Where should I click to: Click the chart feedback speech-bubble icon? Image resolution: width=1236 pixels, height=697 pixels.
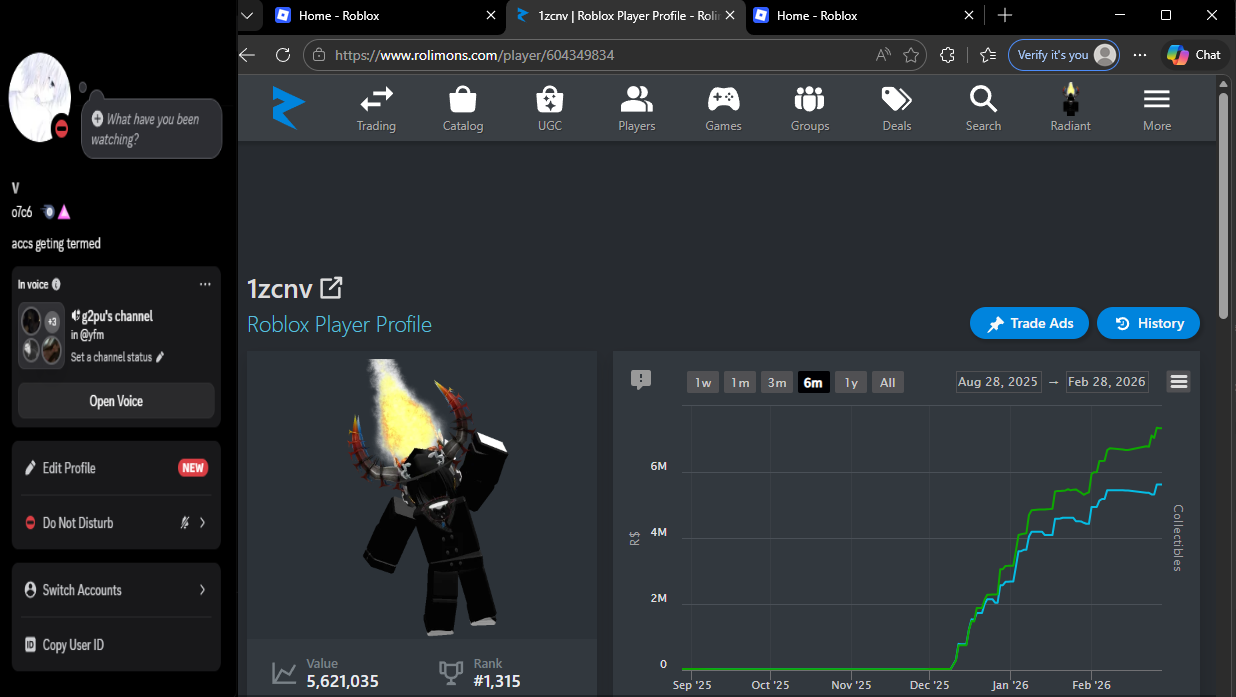tap(641, 379)
